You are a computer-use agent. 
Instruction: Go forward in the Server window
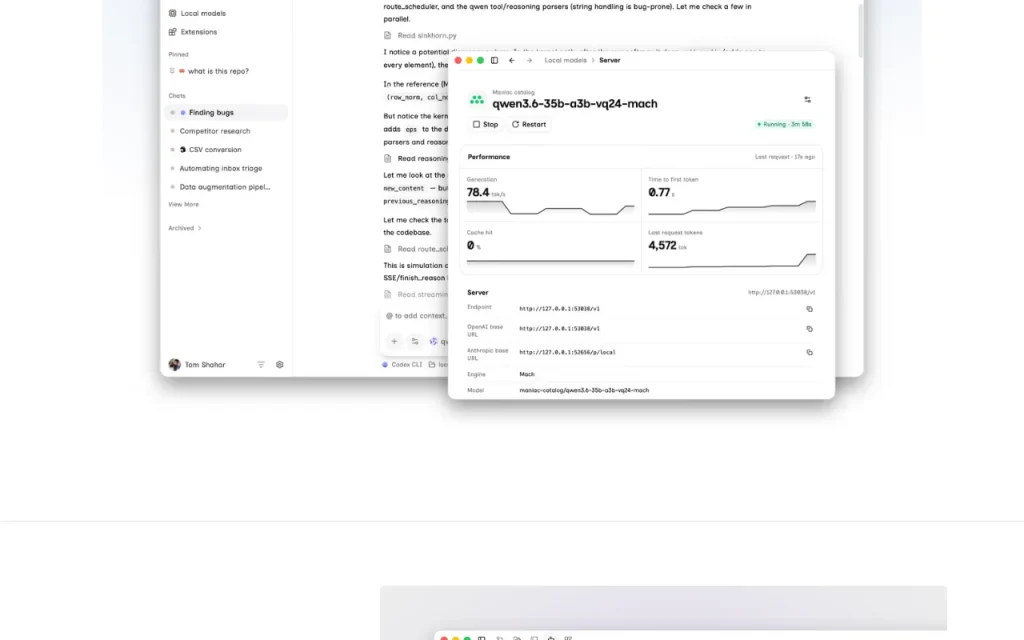tap(529, 60)
